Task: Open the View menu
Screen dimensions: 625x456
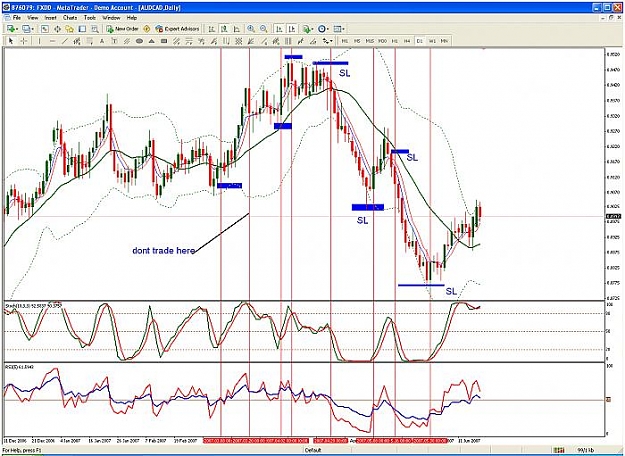Action: tap(32, 18)
